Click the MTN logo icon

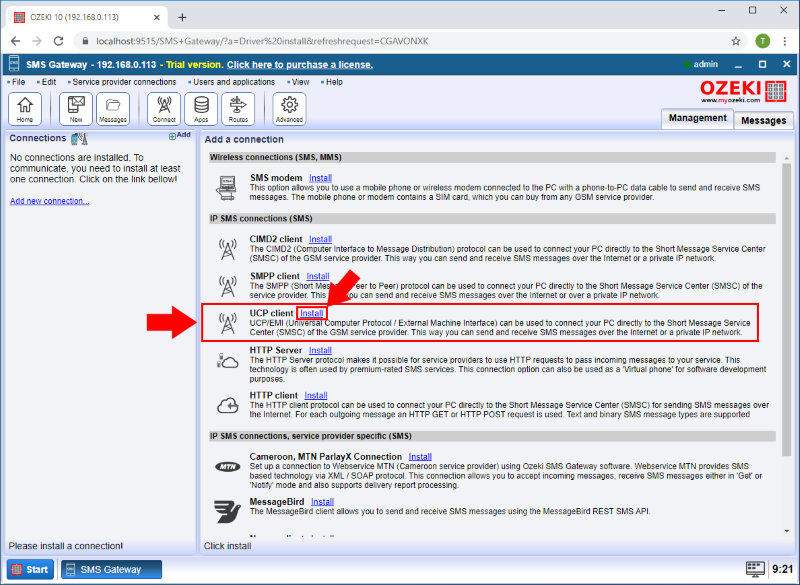(228, 466)
